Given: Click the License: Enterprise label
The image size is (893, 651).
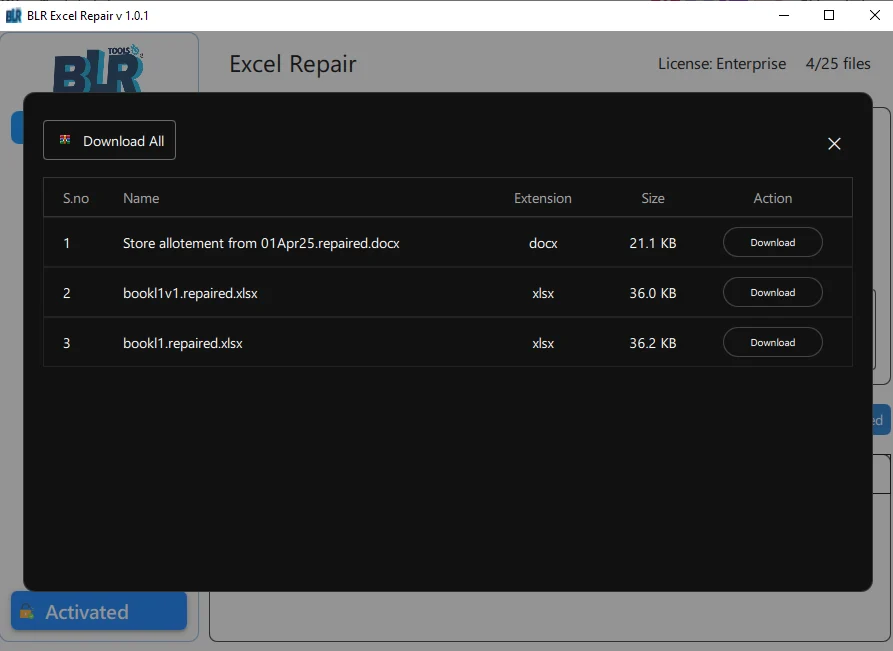Looking at the screenshot, I should click(x=722, y=63).
